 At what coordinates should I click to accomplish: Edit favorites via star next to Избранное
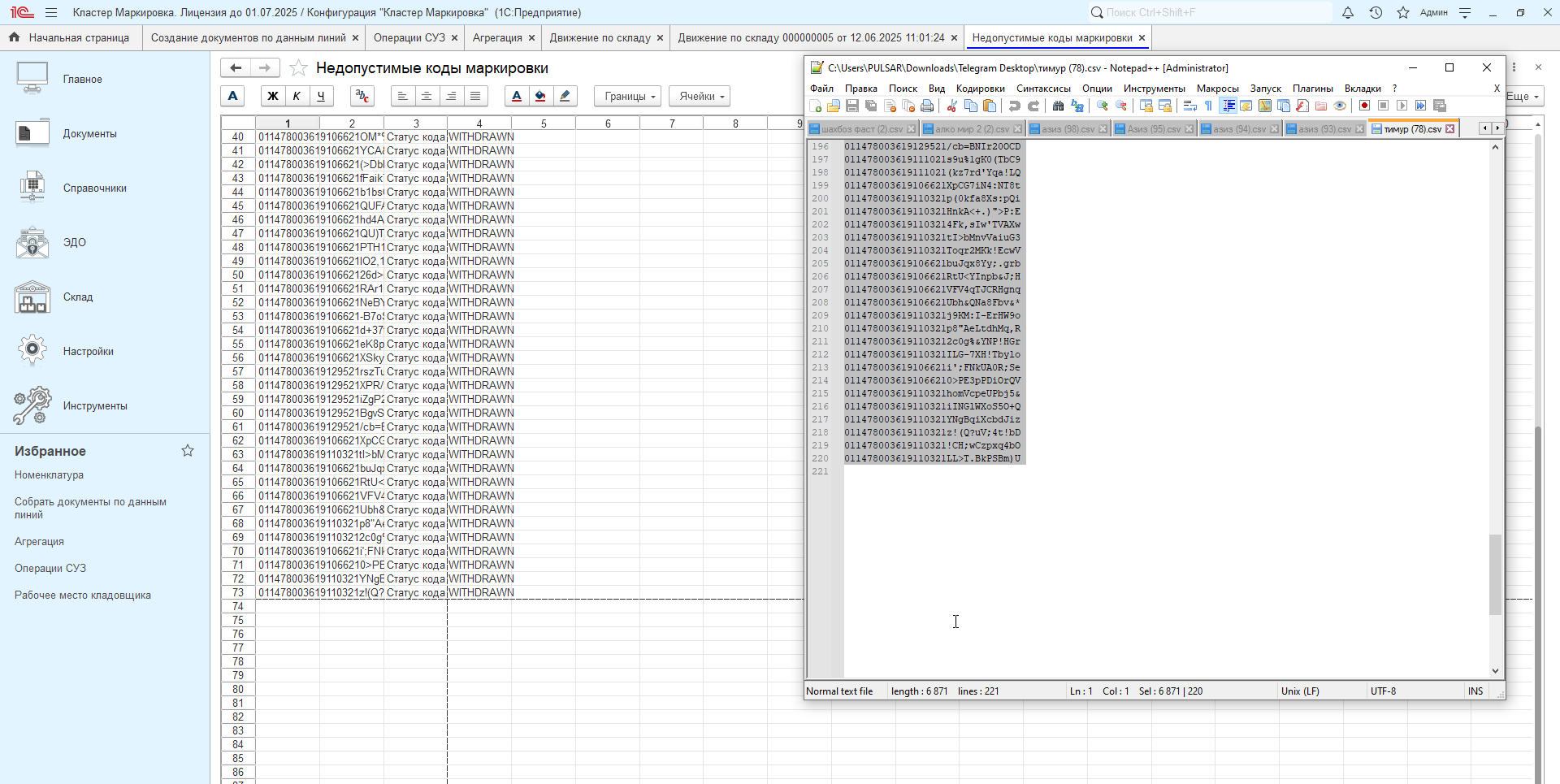click(188, 450)
